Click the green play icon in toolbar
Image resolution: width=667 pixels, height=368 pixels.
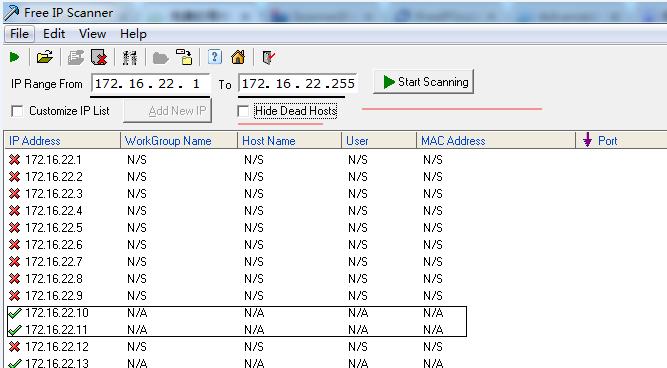point(14,57)
